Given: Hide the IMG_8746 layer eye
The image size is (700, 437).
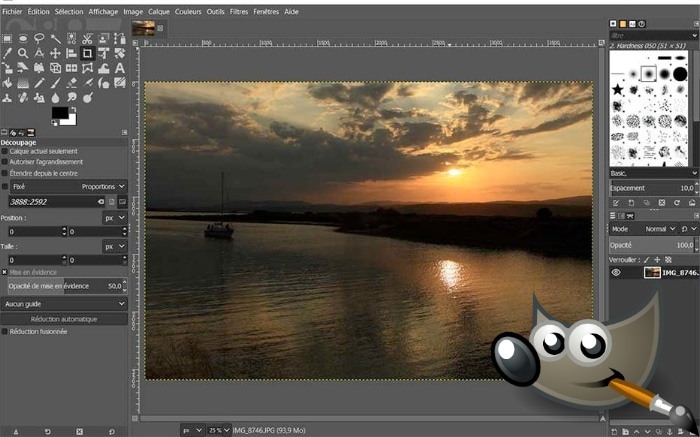Looking at the screenshot, I should (x=616, y=272).
